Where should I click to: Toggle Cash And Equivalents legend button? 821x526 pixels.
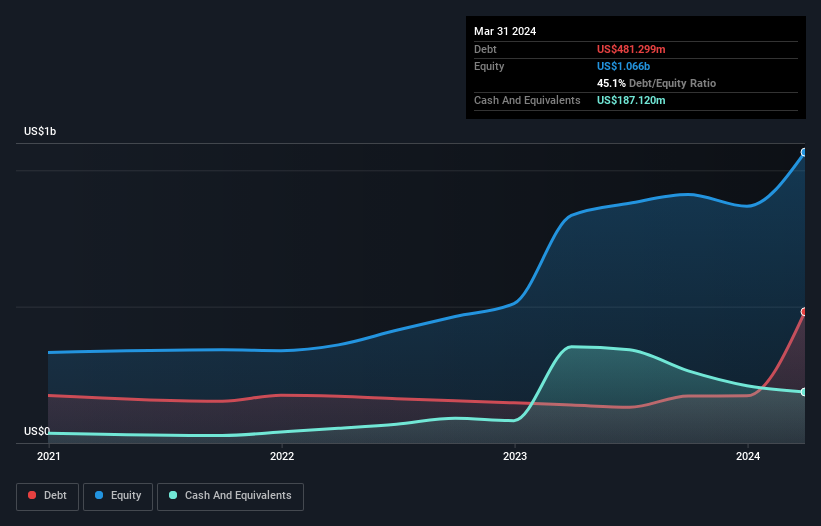(230, 496)
